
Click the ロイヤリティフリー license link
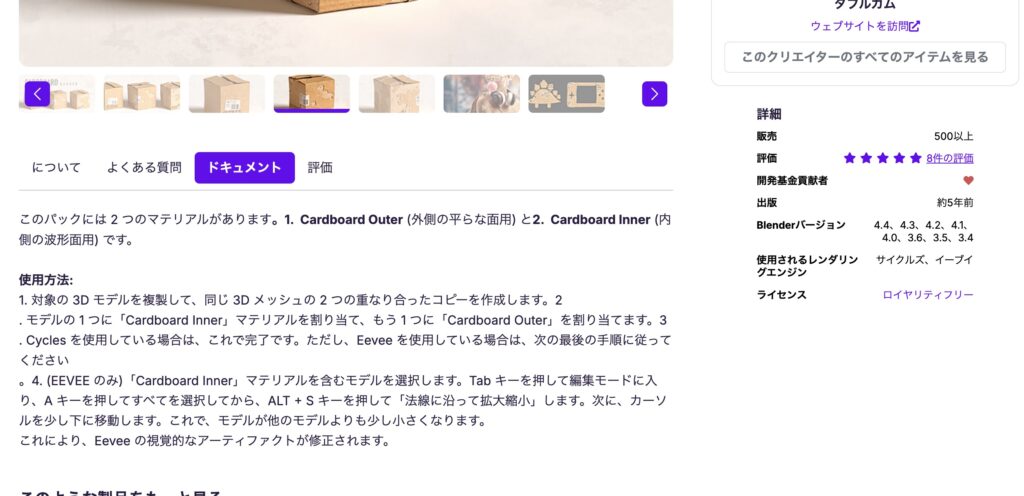point(927,295)
